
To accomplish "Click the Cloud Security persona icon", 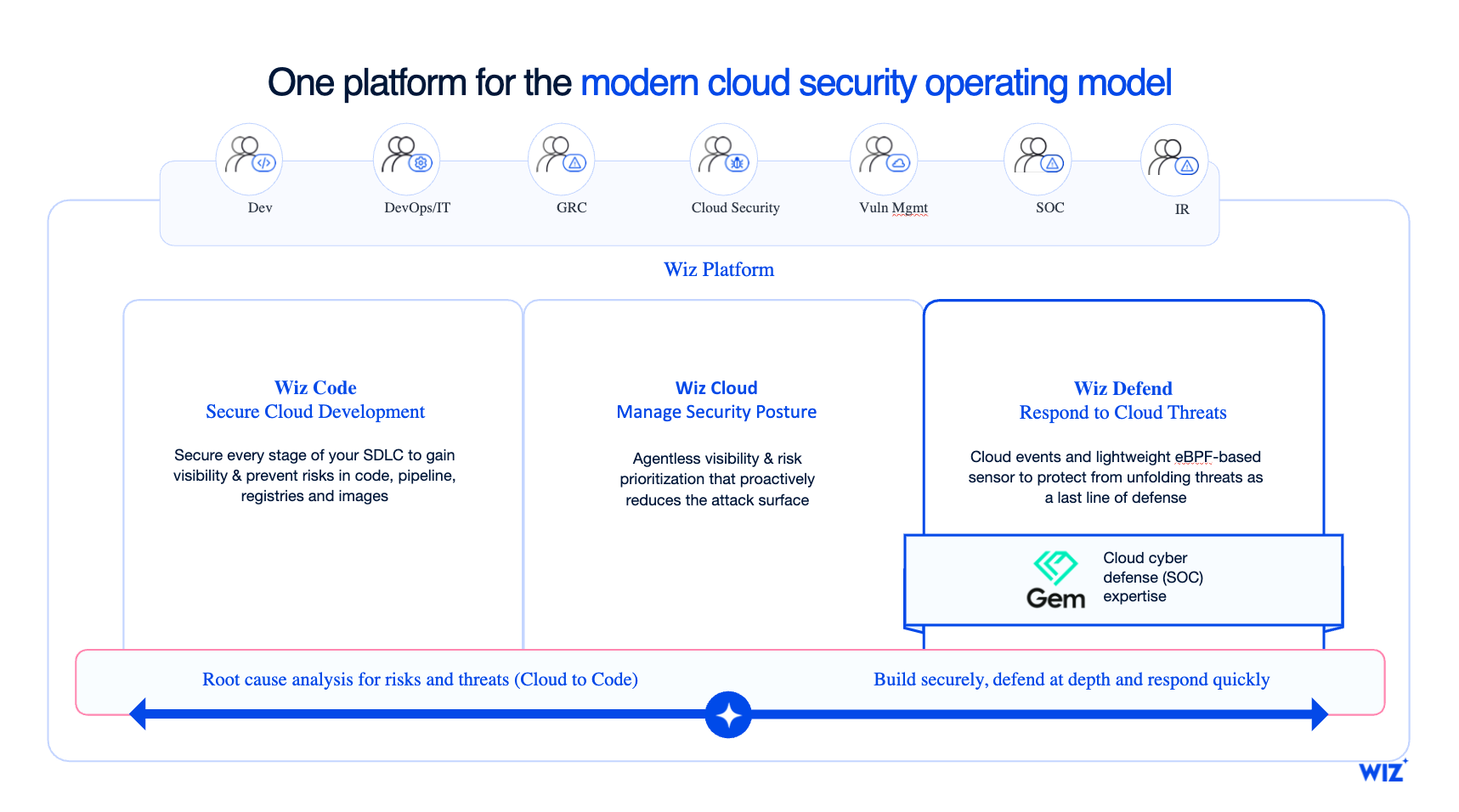I will [723, 159].
